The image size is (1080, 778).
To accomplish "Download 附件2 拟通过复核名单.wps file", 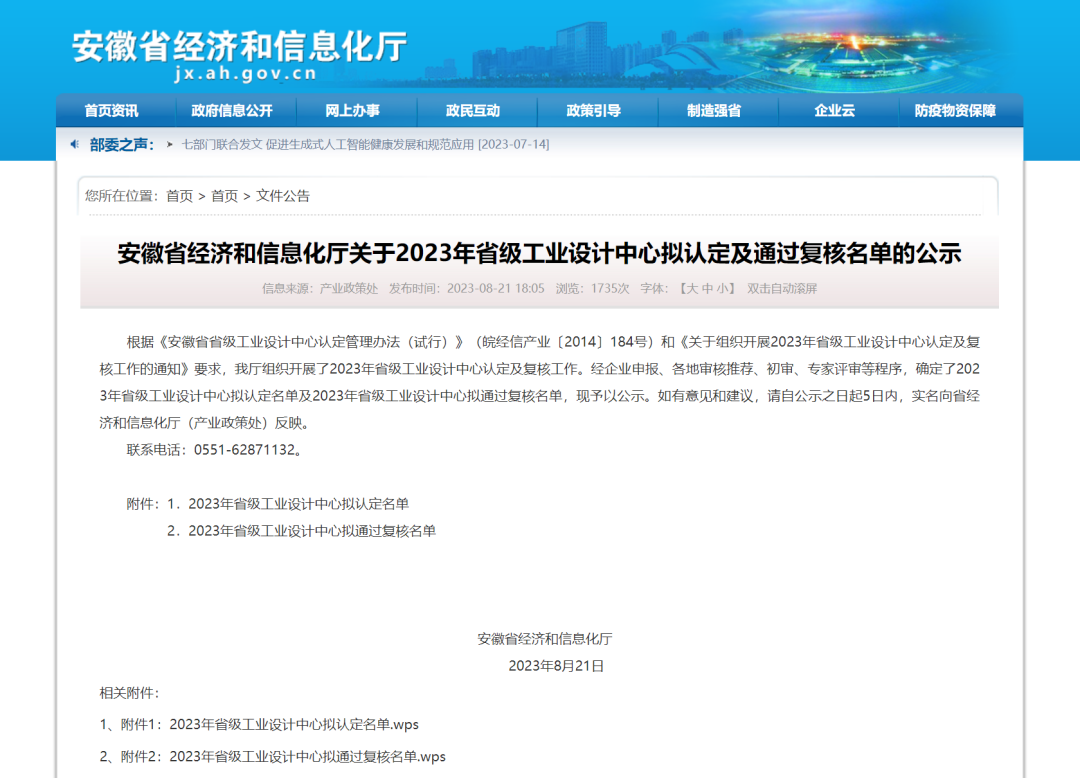I will (307, 756).
